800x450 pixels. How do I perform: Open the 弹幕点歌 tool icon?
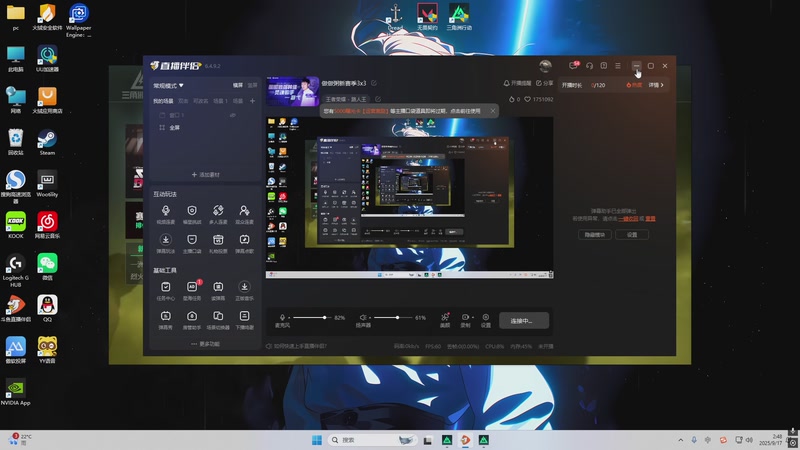244,239
